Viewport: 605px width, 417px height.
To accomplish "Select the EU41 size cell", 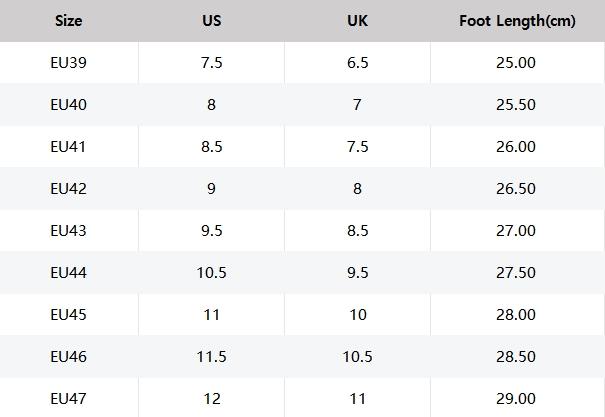I will [x=68, y=146].
